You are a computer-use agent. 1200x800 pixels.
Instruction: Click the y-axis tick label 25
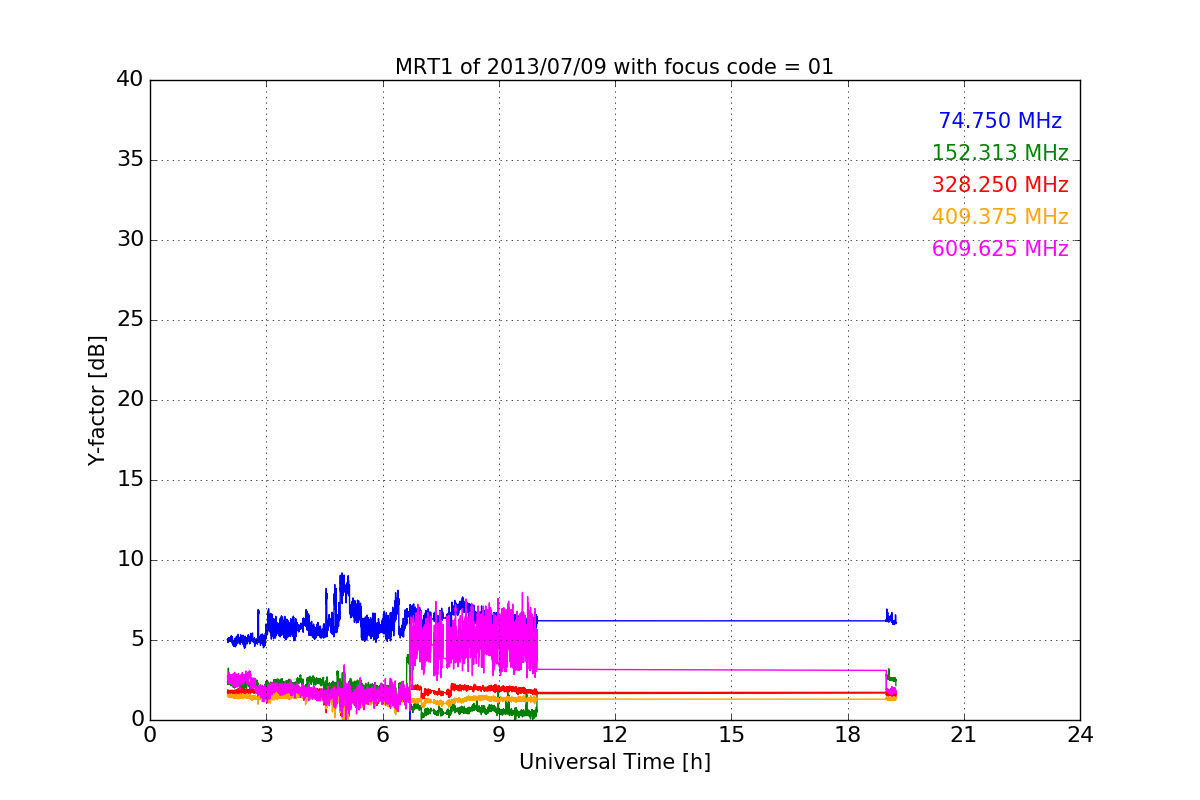130,320
